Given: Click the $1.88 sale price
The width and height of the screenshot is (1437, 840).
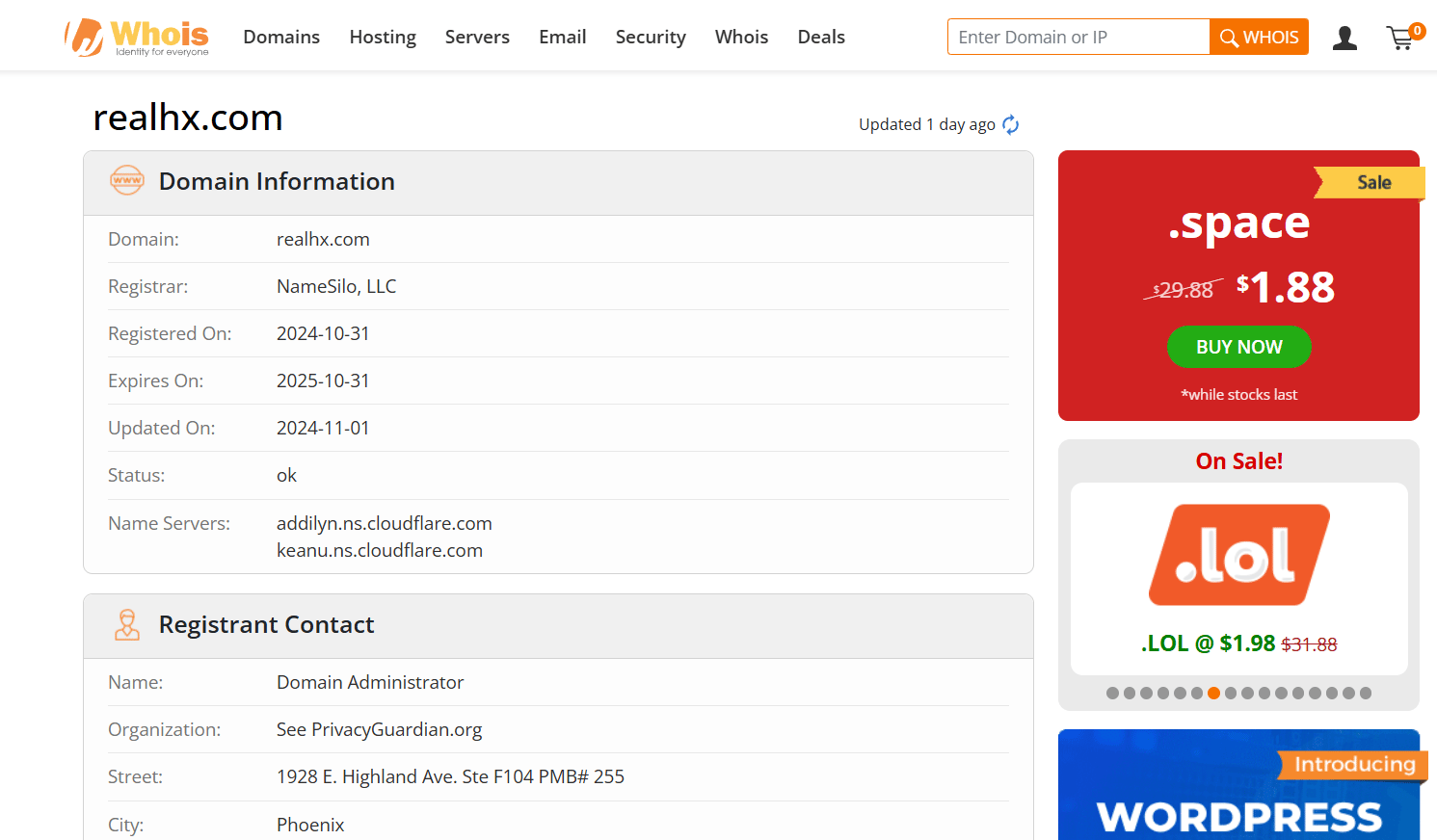Looking at the screenshot, I should pyautogui.click(x=1286, y=287).
